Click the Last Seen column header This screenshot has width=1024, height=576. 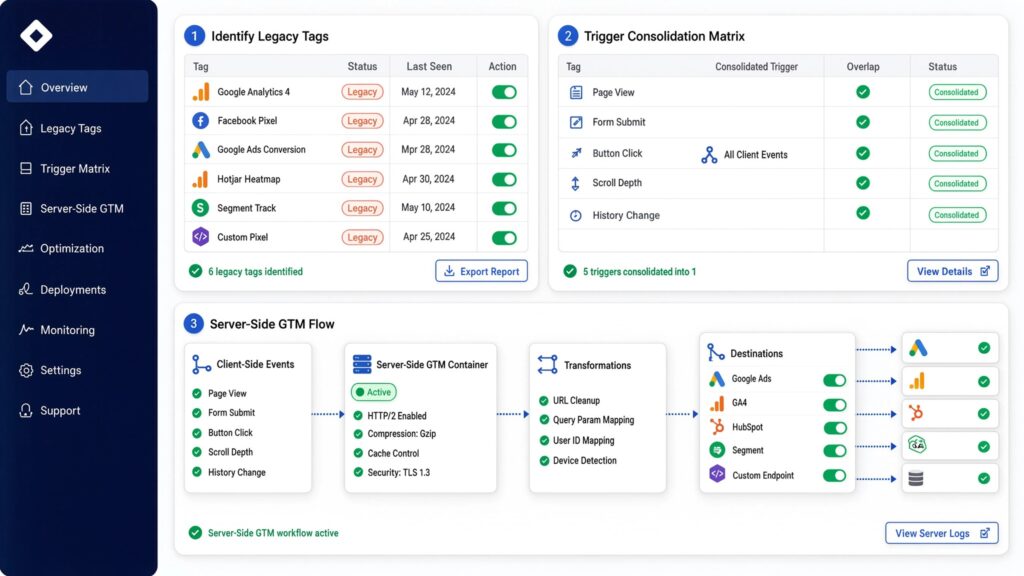pos(429,66)
